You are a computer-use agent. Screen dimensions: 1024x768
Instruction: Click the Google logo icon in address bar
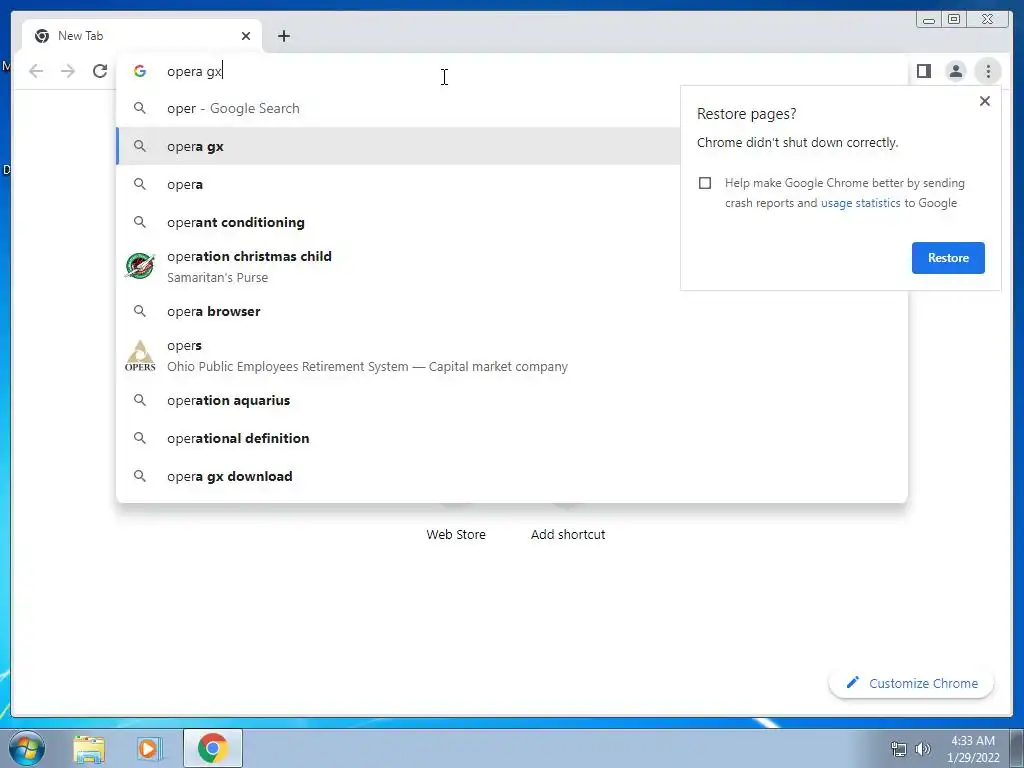coord(140,71)
